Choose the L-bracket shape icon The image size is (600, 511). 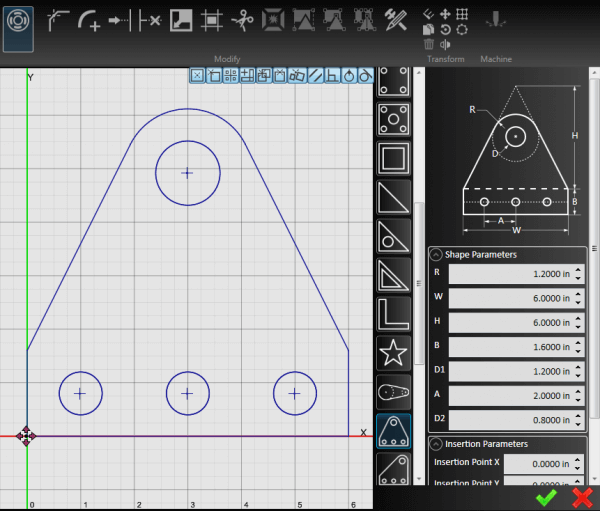pyautogui.click(x=394, y=315)
